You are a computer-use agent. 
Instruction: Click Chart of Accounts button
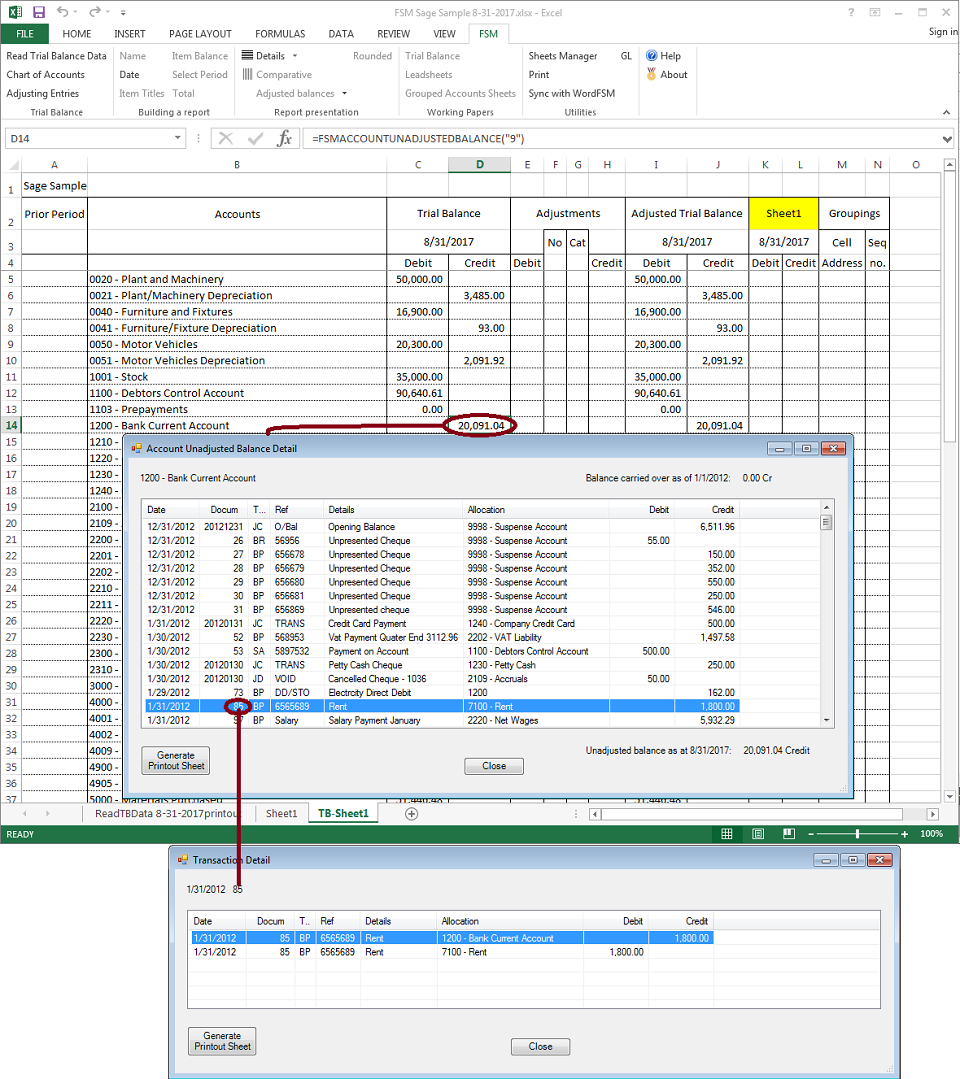[x=45, y=74]
